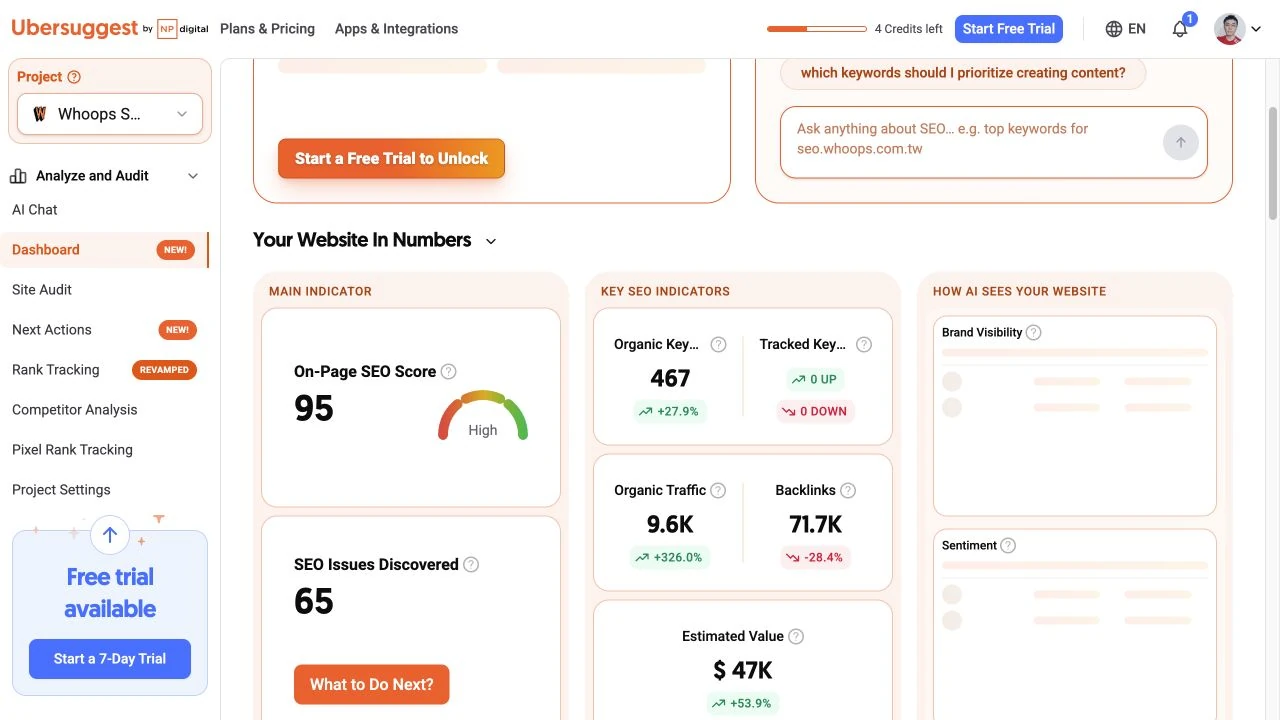
Task: Click On-Page SEO Score help icon
Action: [448, 371]
